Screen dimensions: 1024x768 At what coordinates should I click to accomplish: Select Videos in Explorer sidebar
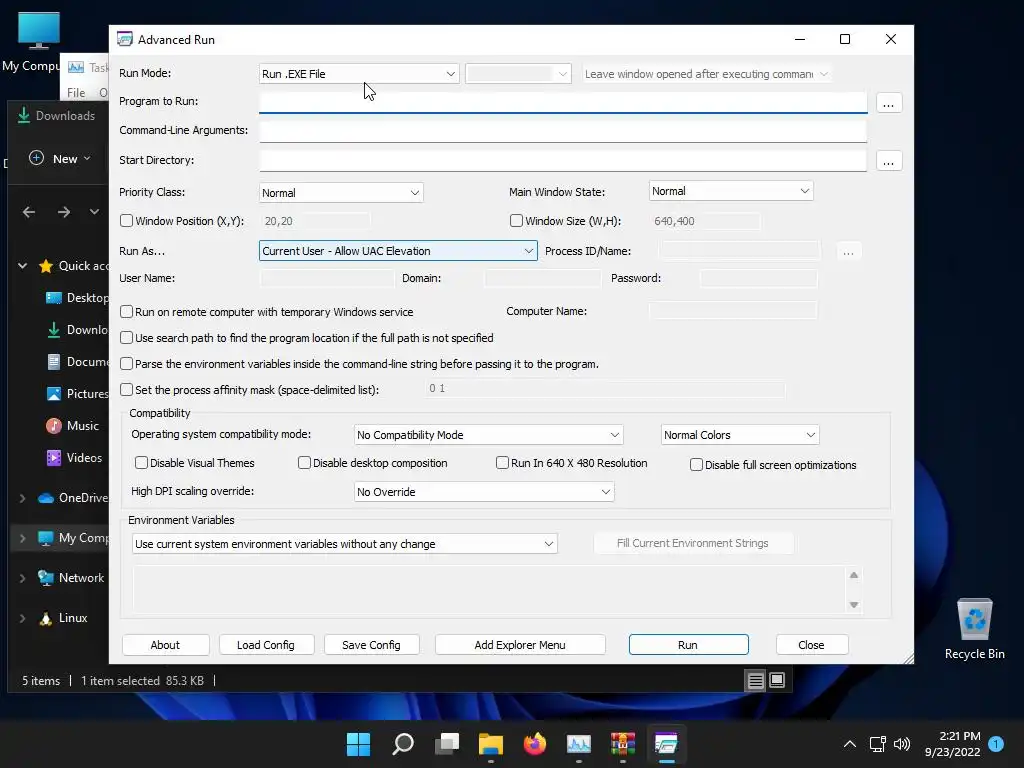[74, 458]
